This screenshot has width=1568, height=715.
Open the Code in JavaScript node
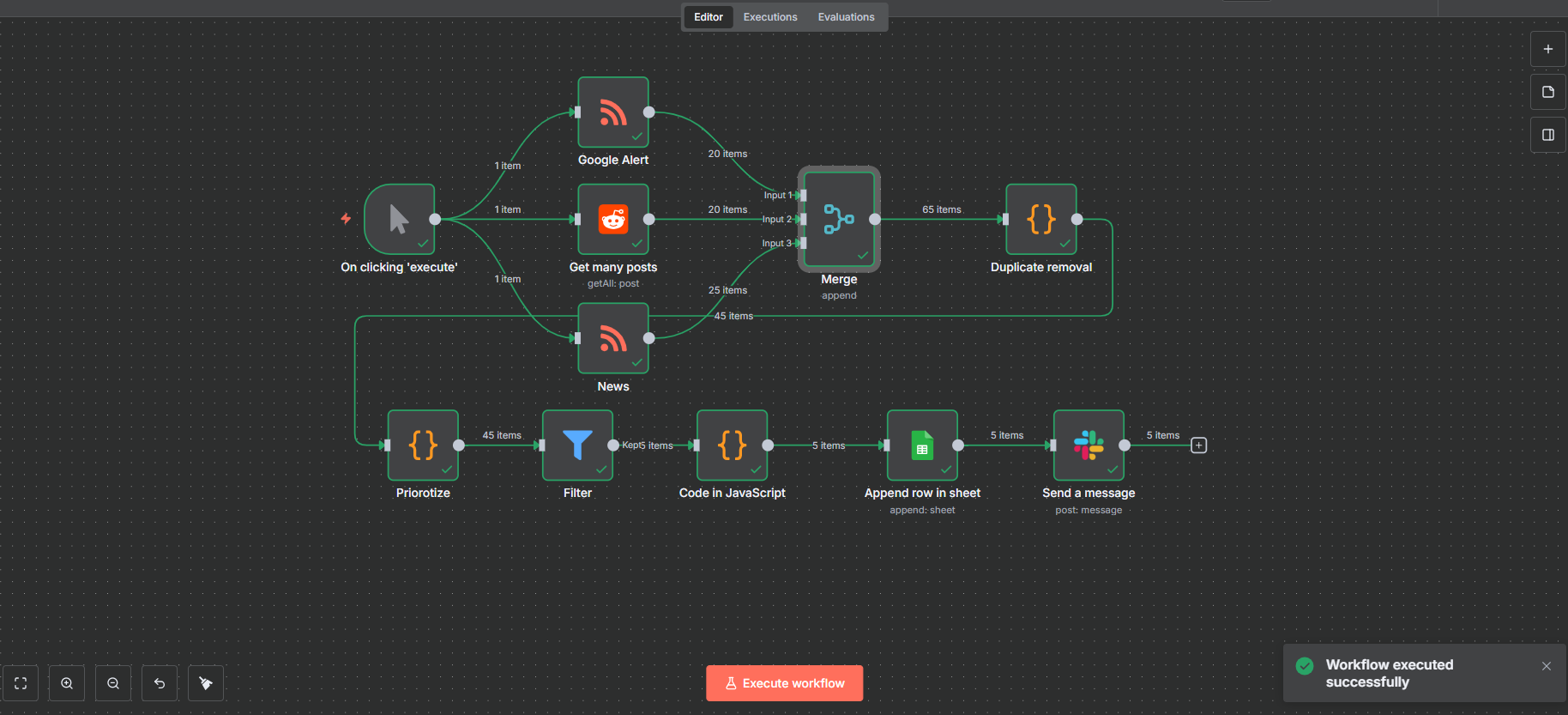coord(732,445)
